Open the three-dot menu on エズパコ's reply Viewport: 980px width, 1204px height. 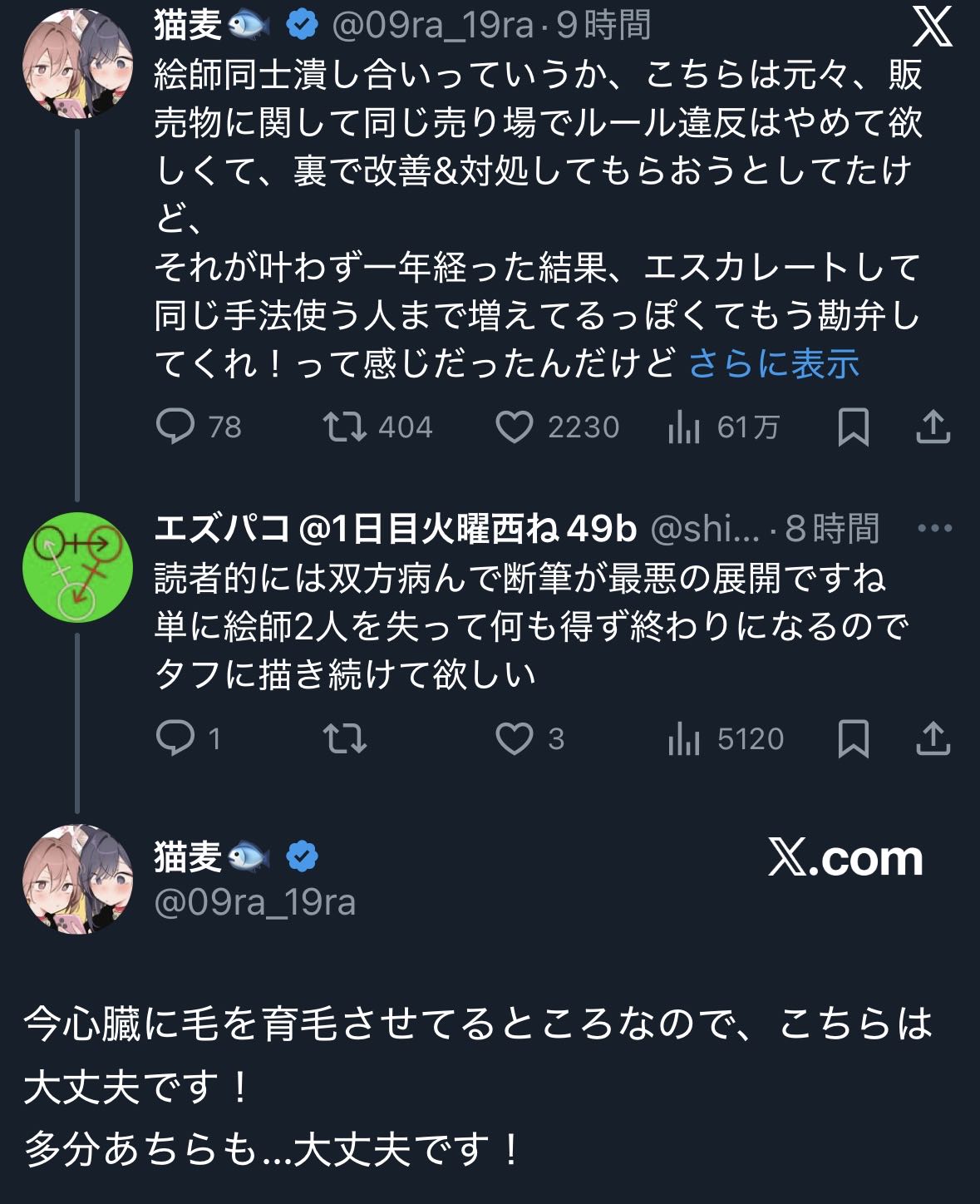click(934, 528)
